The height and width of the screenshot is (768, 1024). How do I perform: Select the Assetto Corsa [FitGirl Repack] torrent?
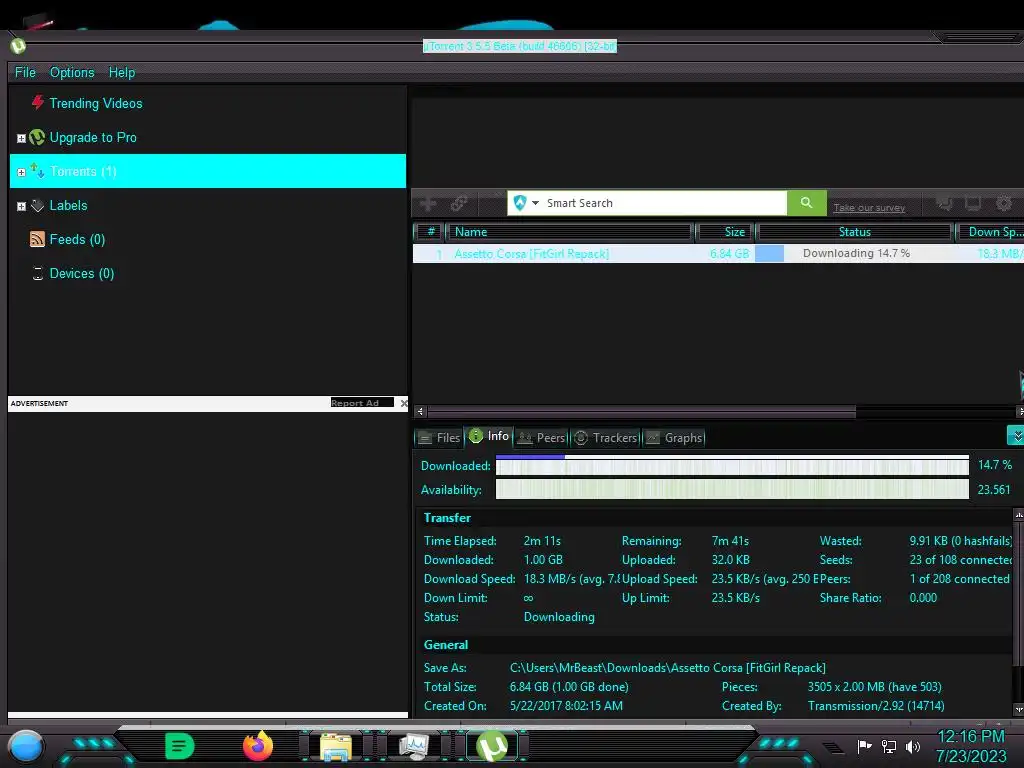tap(532, 253)
